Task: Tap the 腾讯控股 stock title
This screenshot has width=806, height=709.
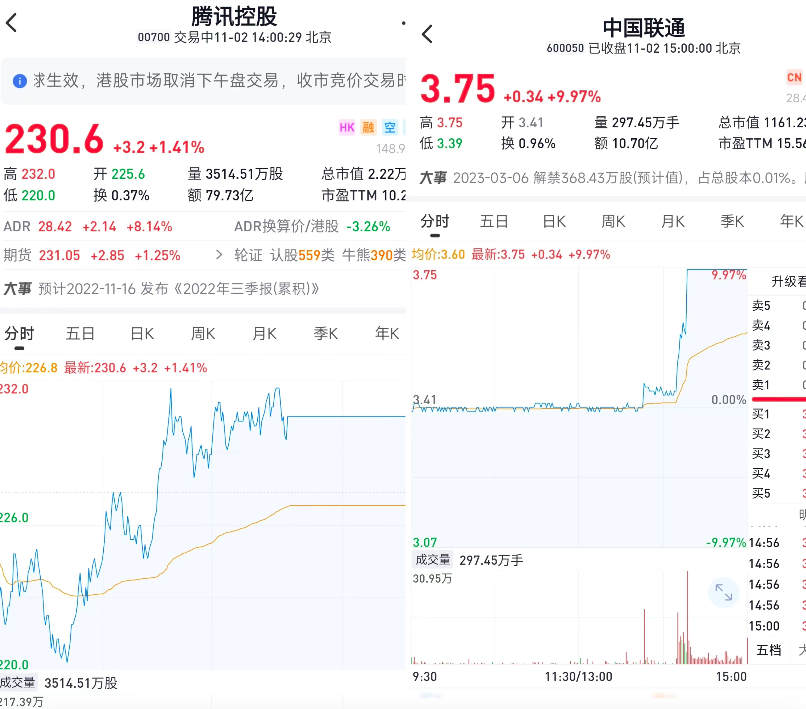Action: pyautogui.click(x=234, y=16)
